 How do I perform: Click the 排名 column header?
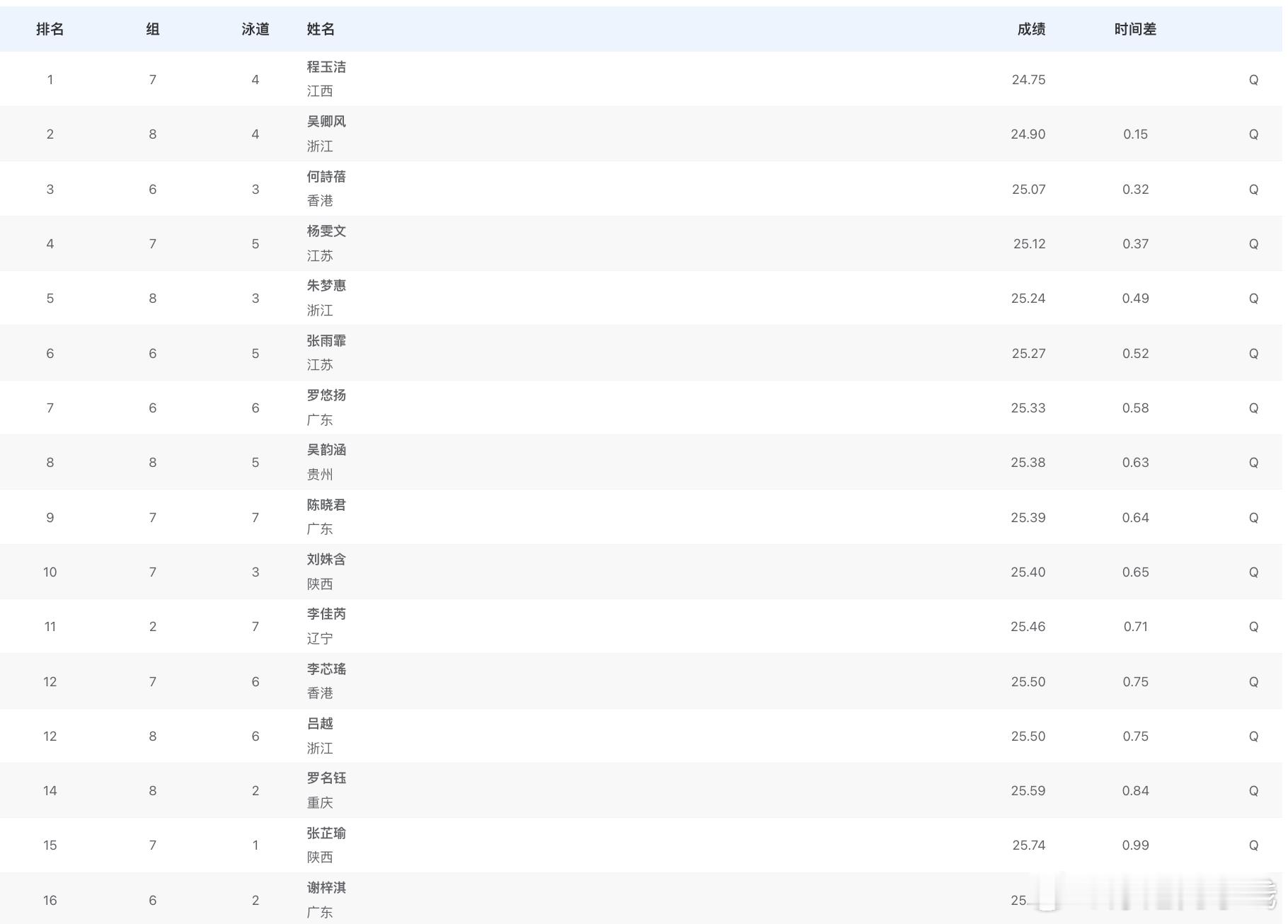(x=50, y=29)
